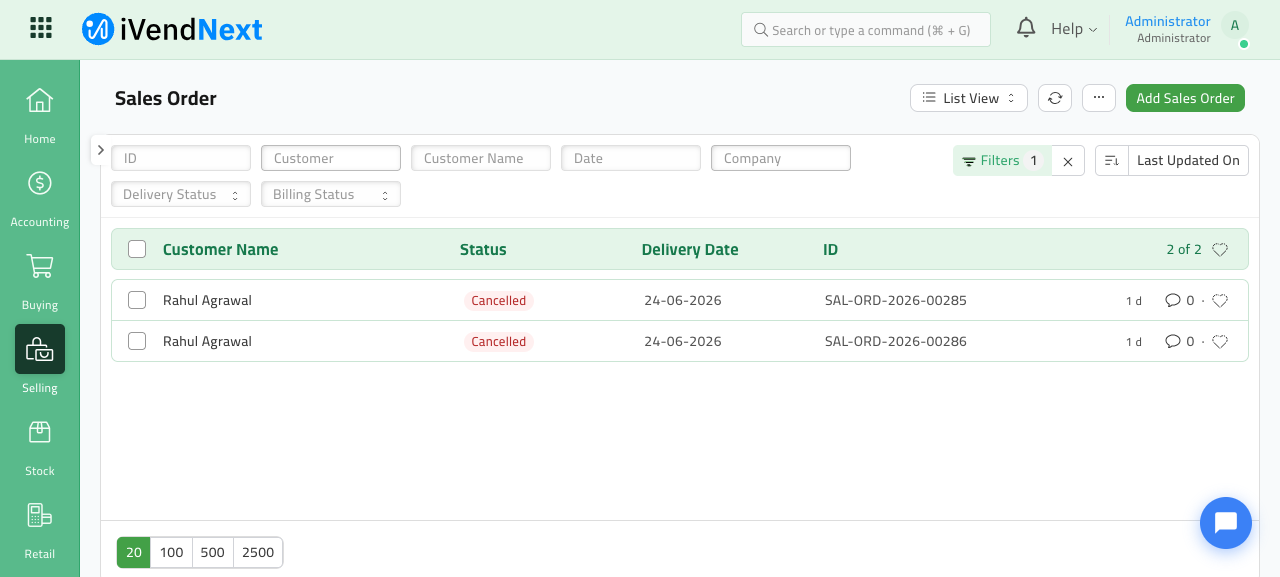
Task: Open the three-dot more options menu
Action: 1098,98
